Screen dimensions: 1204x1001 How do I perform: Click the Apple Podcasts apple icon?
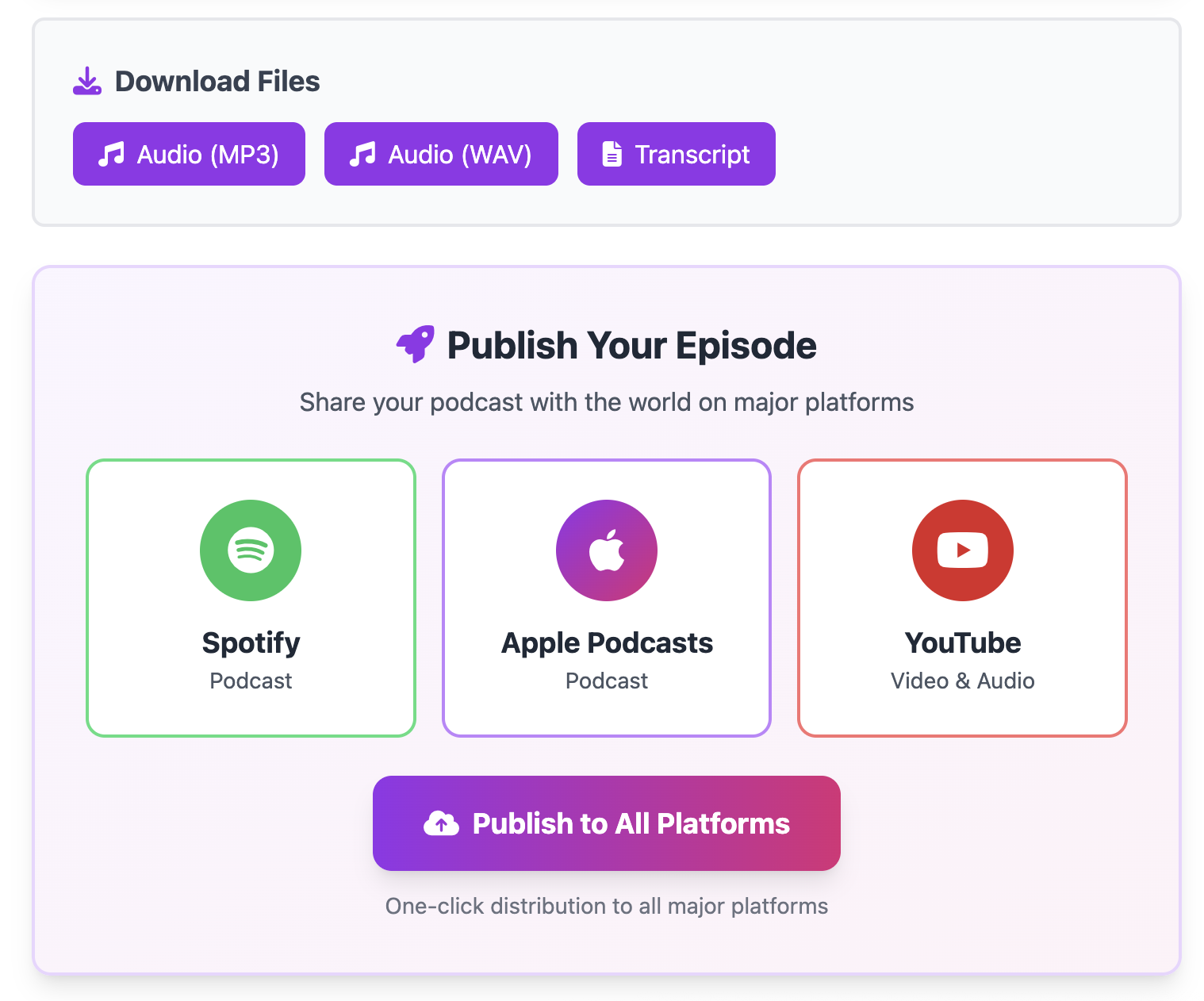tap(607, 550)
